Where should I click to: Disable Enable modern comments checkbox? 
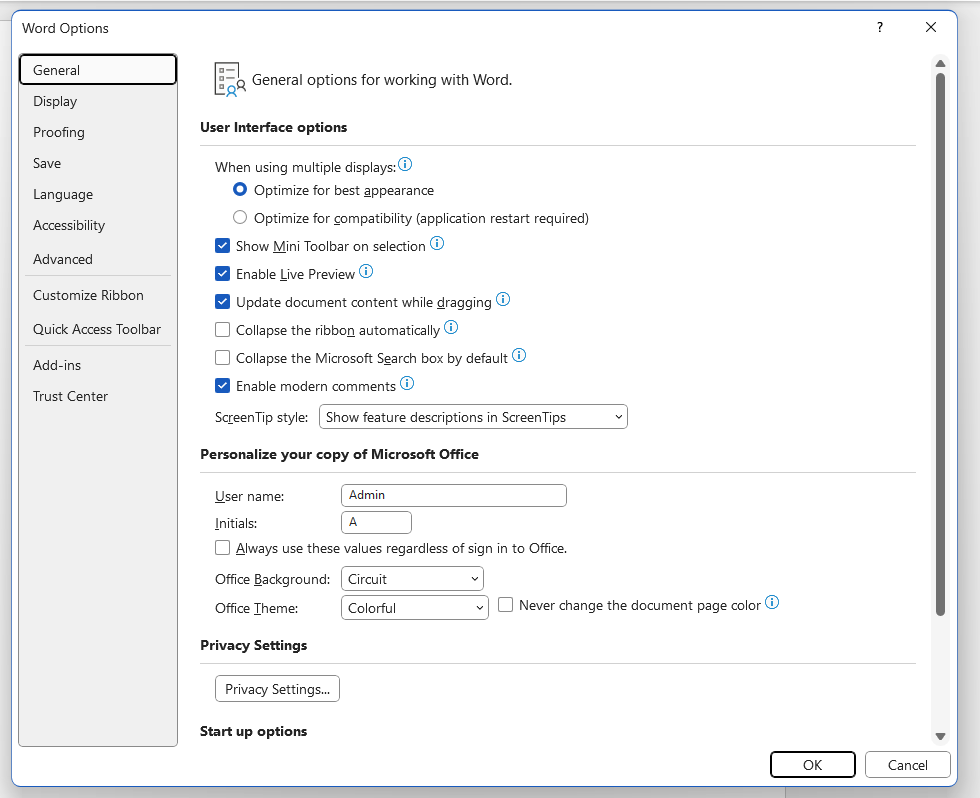point(222,386)
